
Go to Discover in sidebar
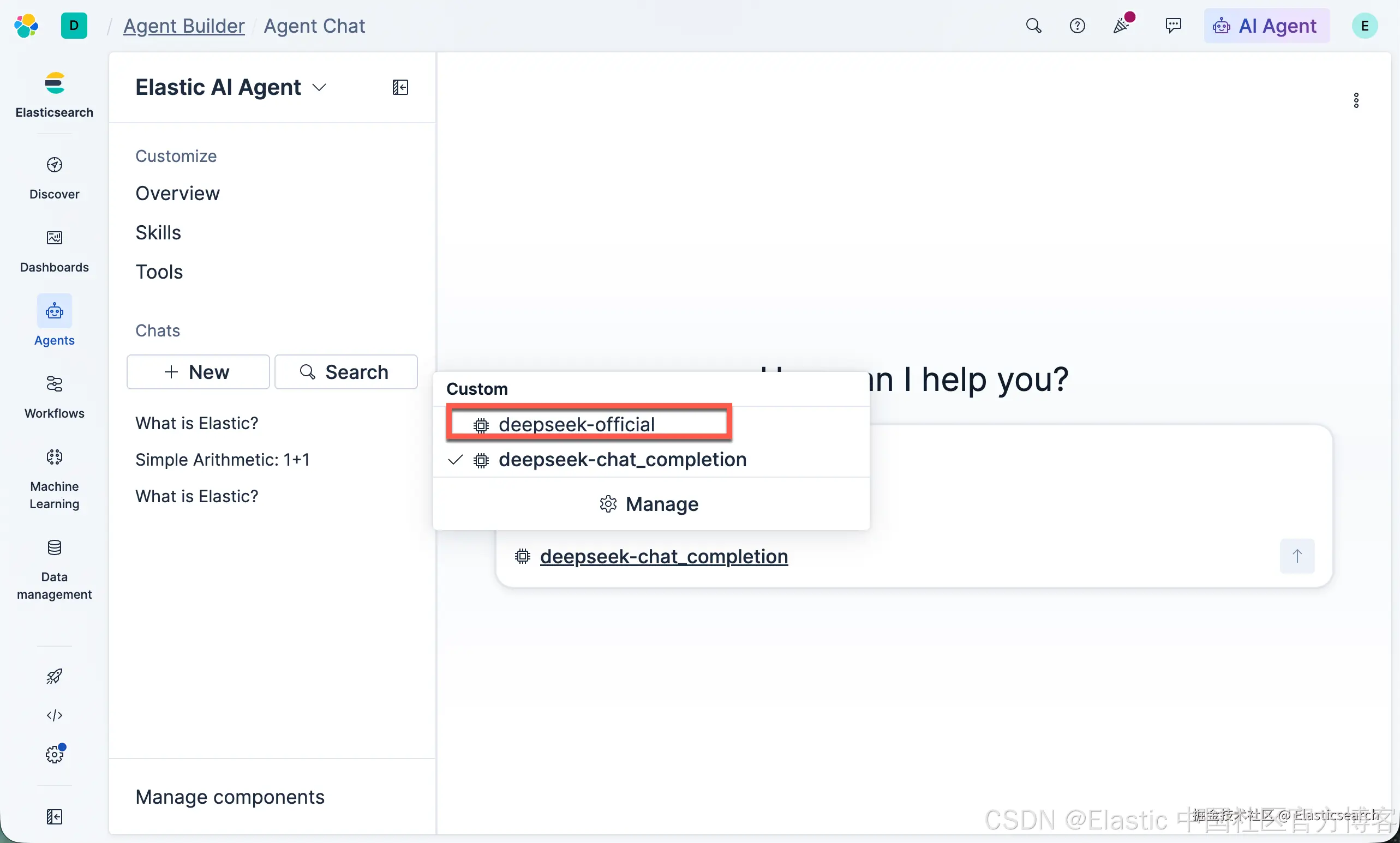click(55, 178)
